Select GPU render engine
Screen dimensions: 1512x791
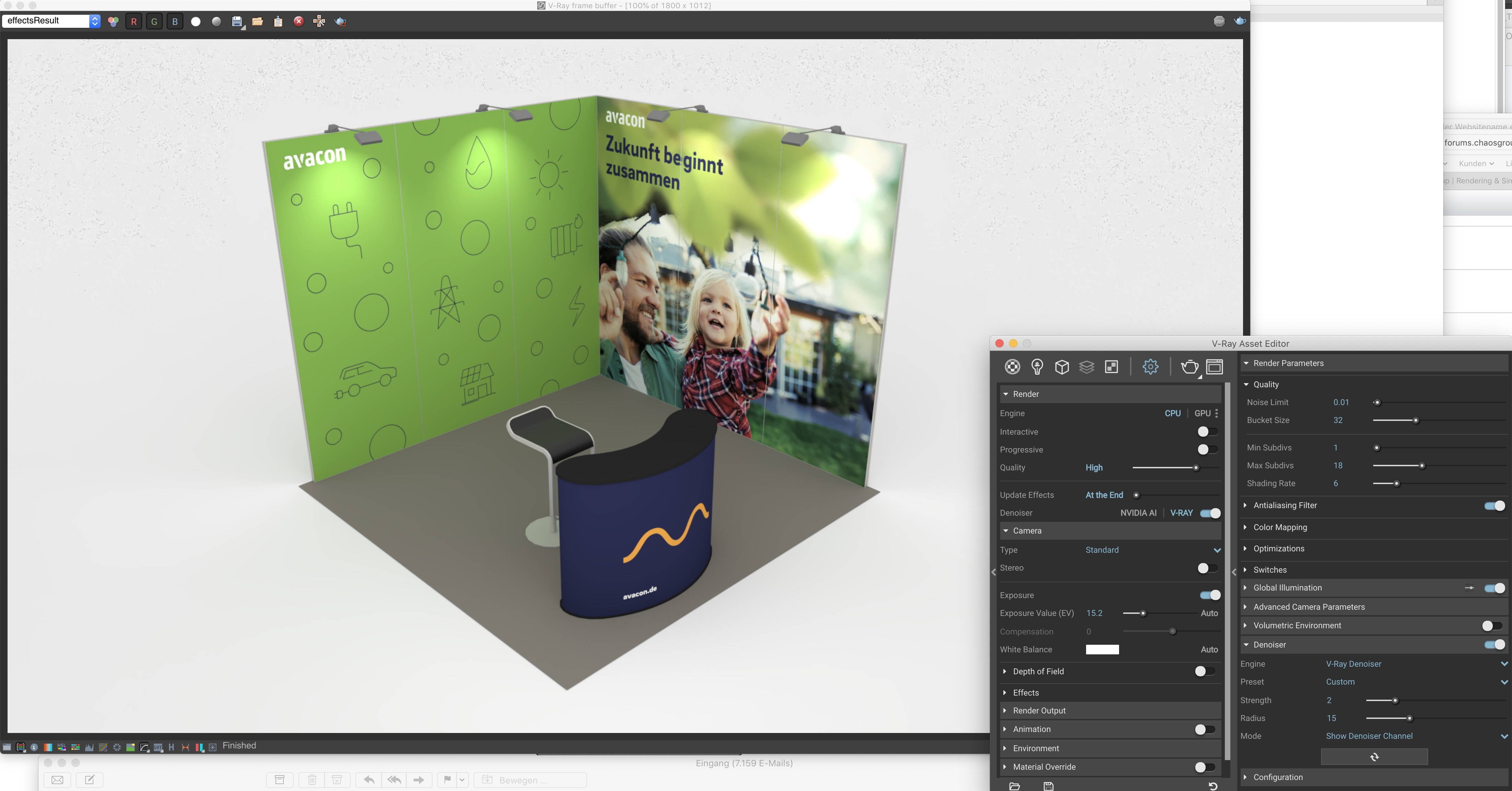1202,413
